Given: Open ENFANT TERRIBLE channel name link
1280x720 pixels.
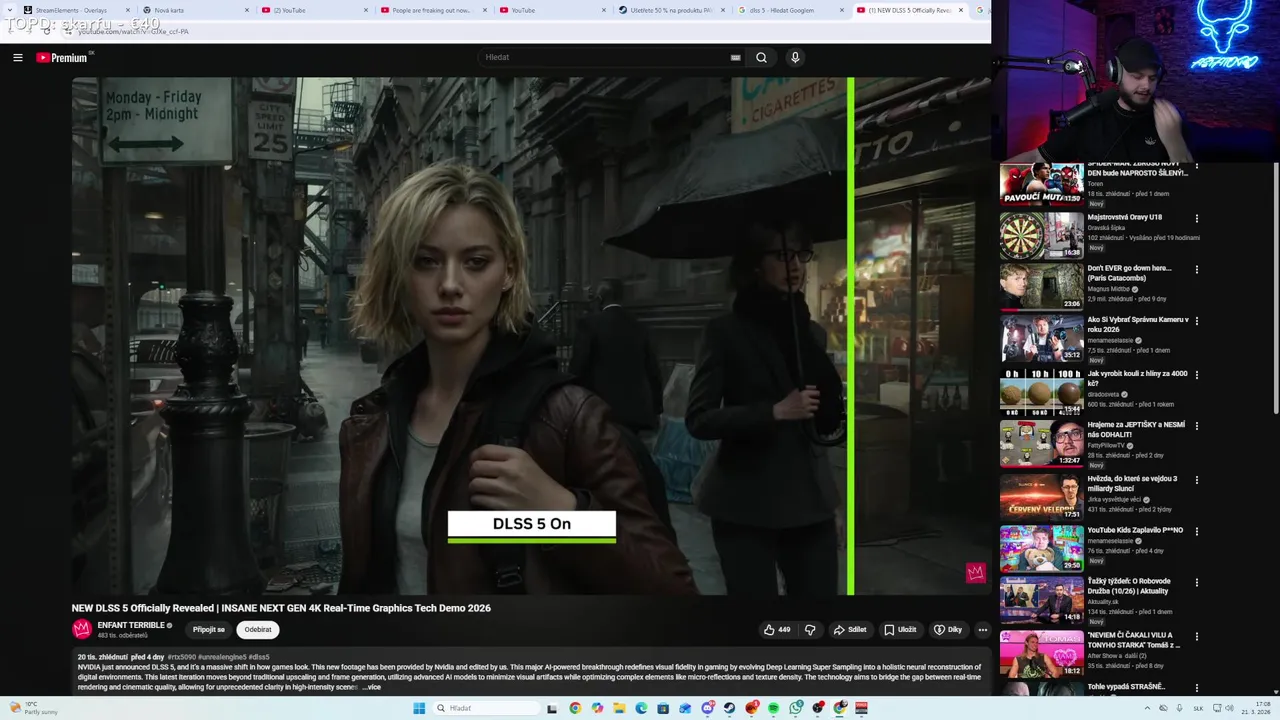Looking at the screenshot, I should tap(131, 625).
